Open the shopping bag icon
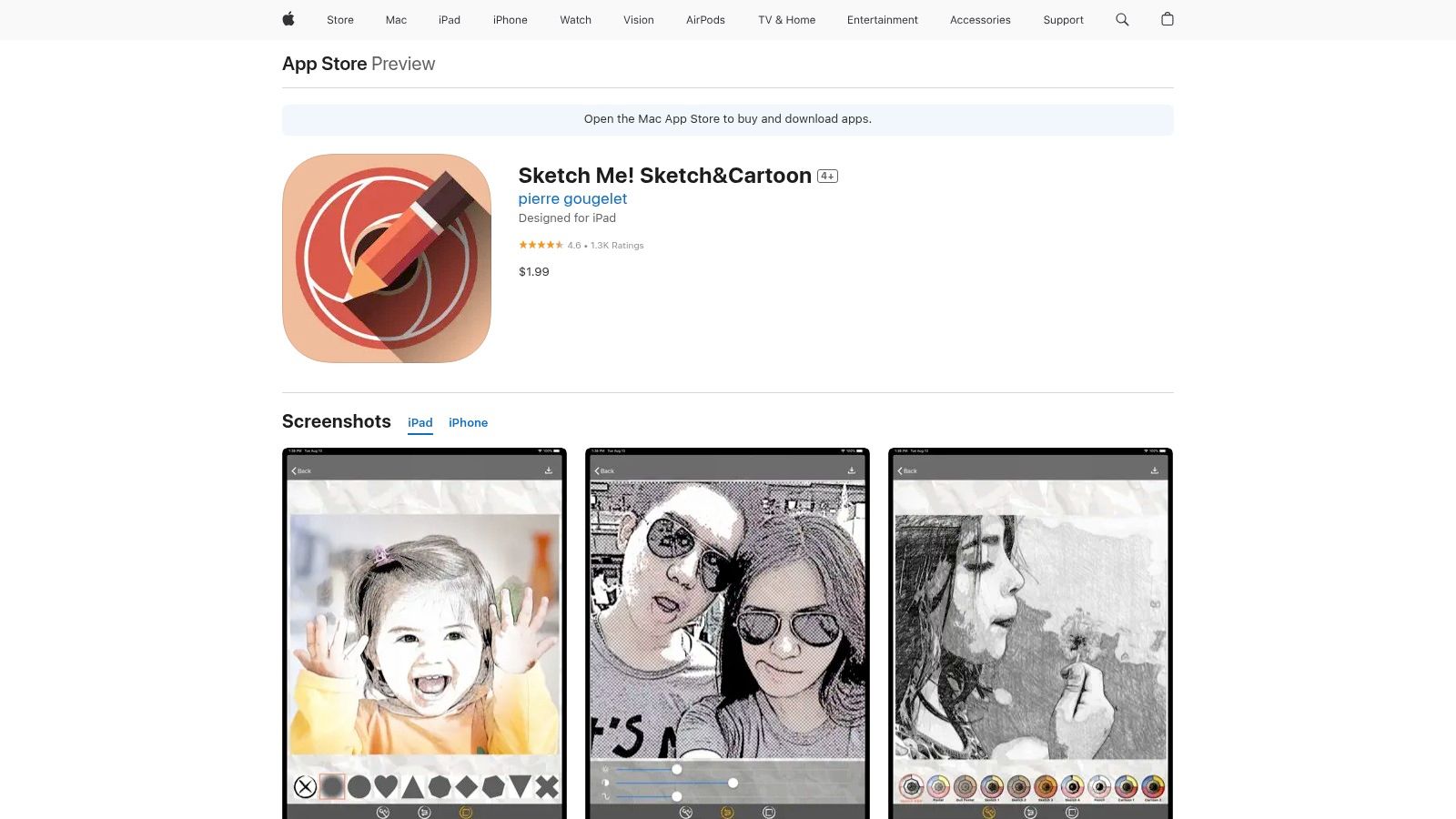 [x=1168, y=19]
